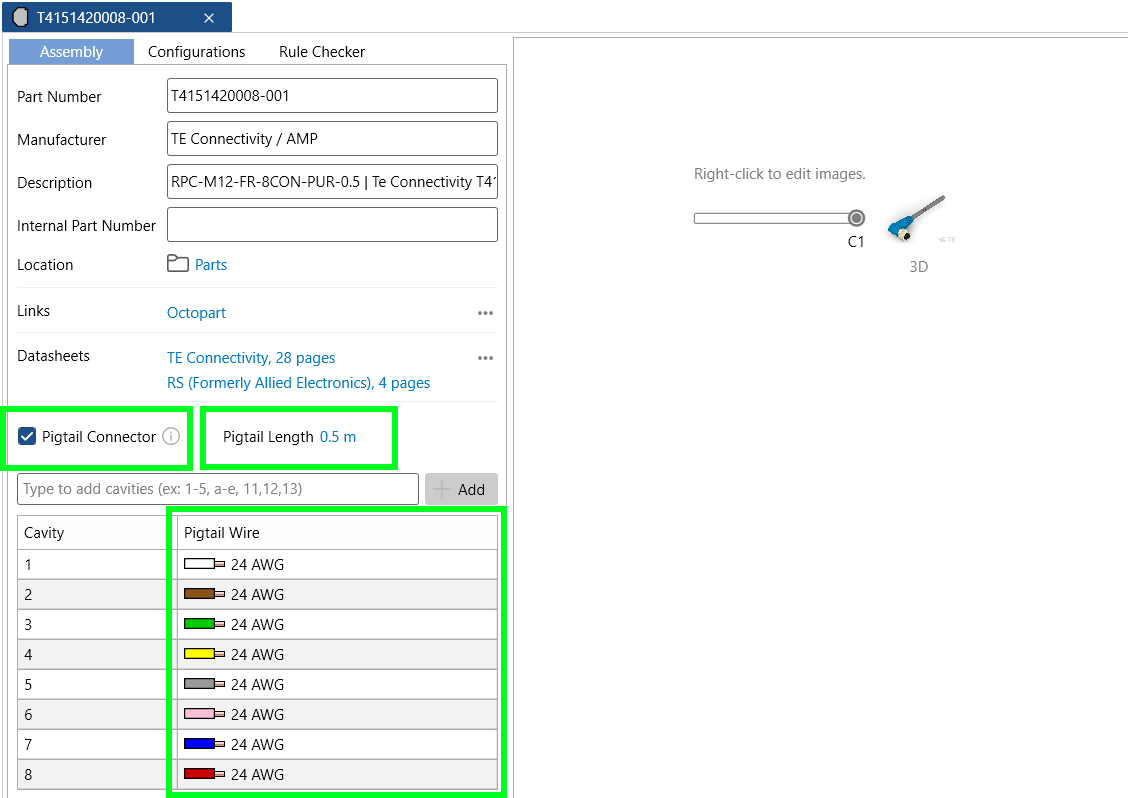This screenshot has height=798, width=1128.
Task: Open the Rule Checker tab
Action: pos(322,52)
